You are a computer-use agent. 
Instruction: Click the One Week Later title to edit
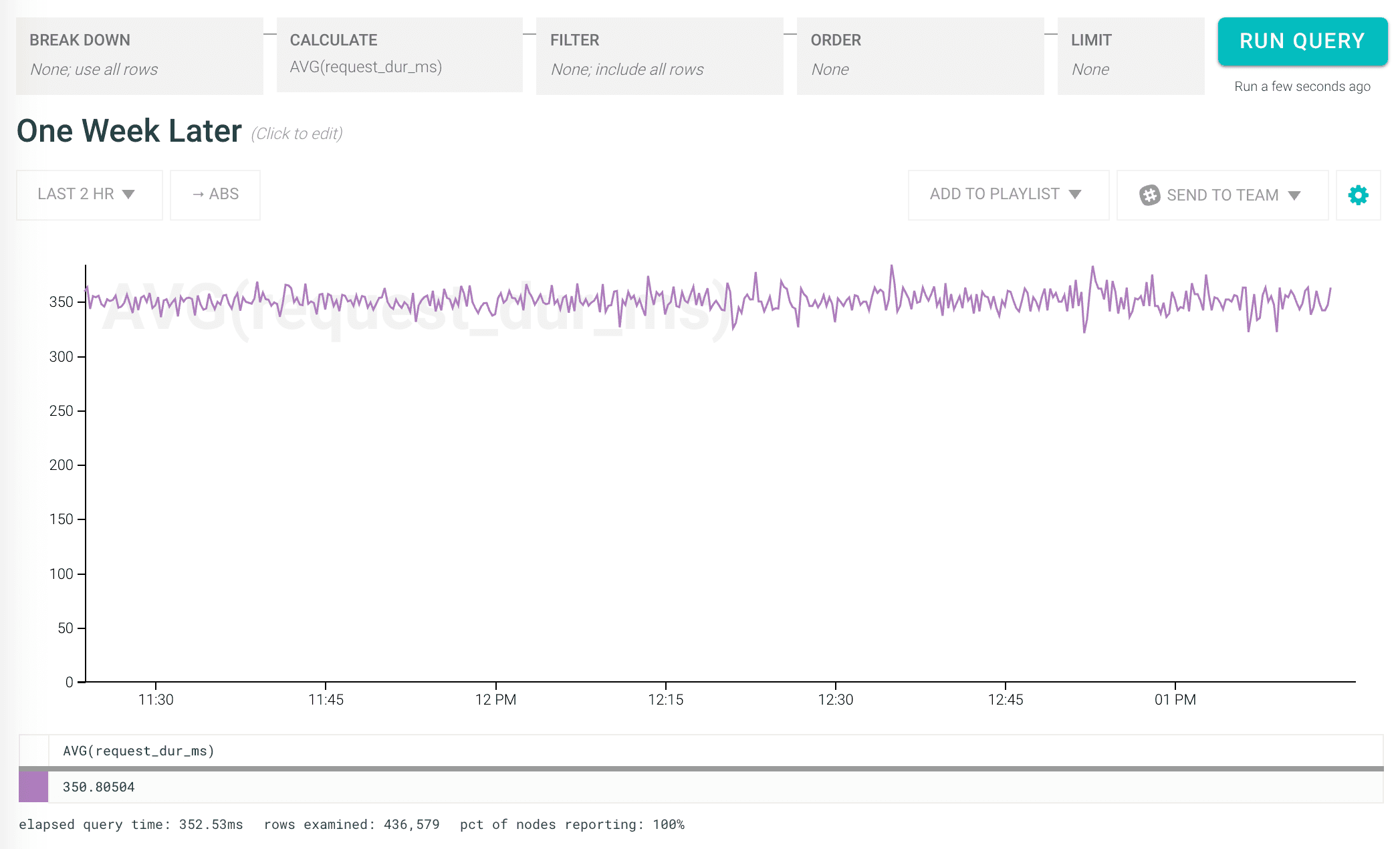pyautogui.click(x=129, y=131)
